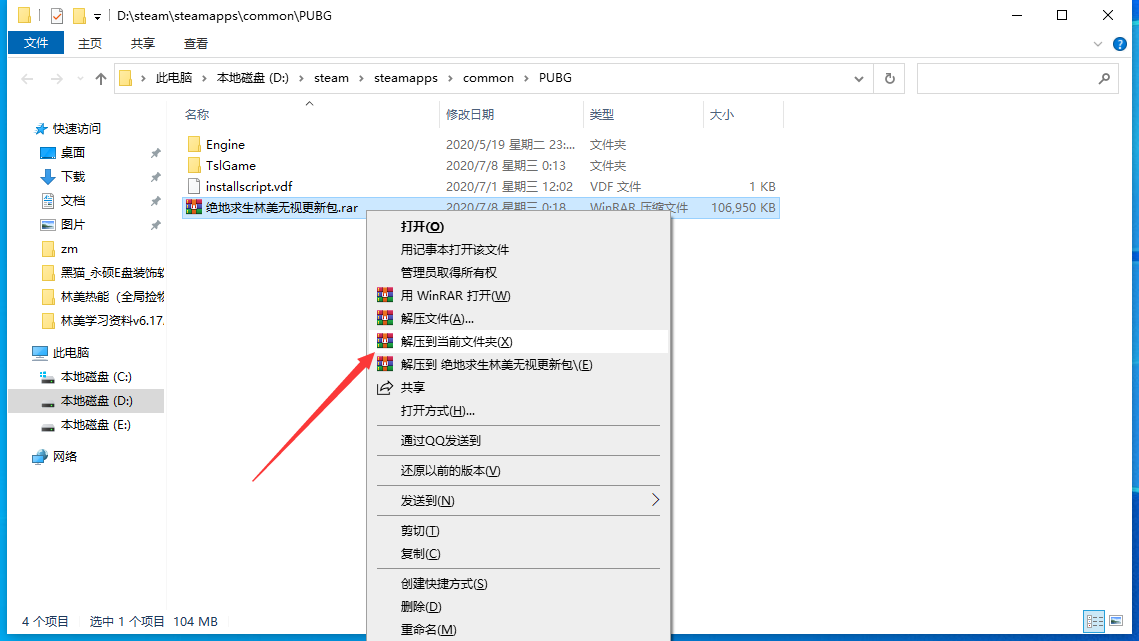1139x641 pixels.
Task: Choose 复制(C) from context menu
Action: click(519, 554)
